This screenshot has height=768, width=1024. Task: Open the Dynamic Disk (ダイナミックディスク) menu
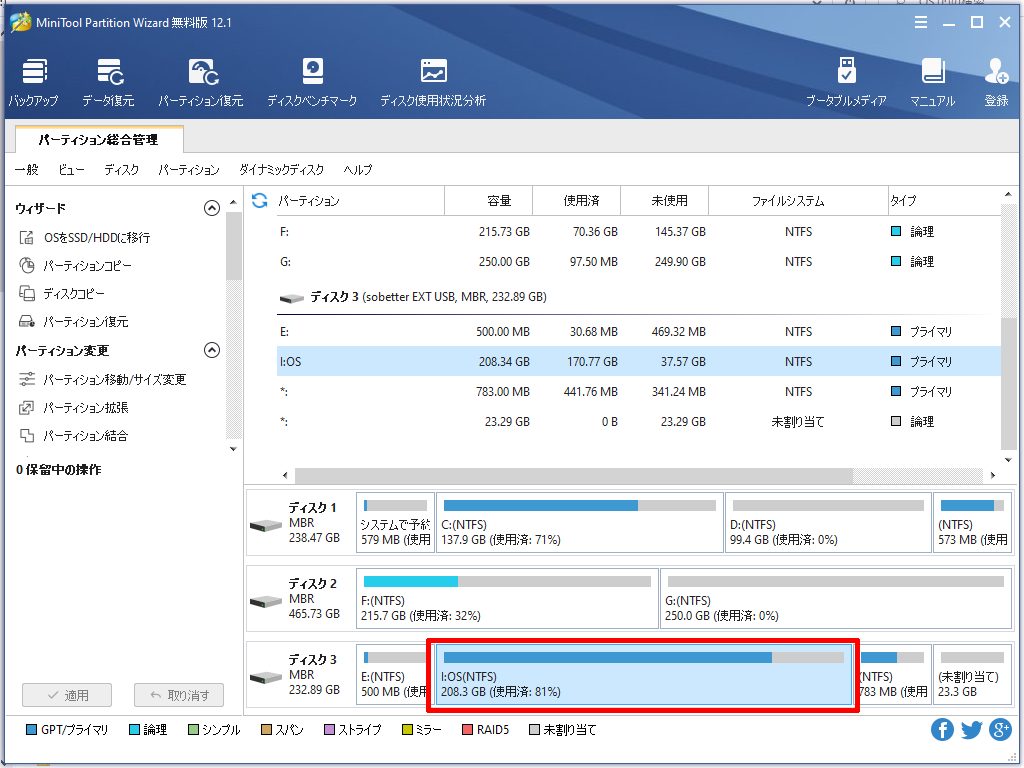281,170
